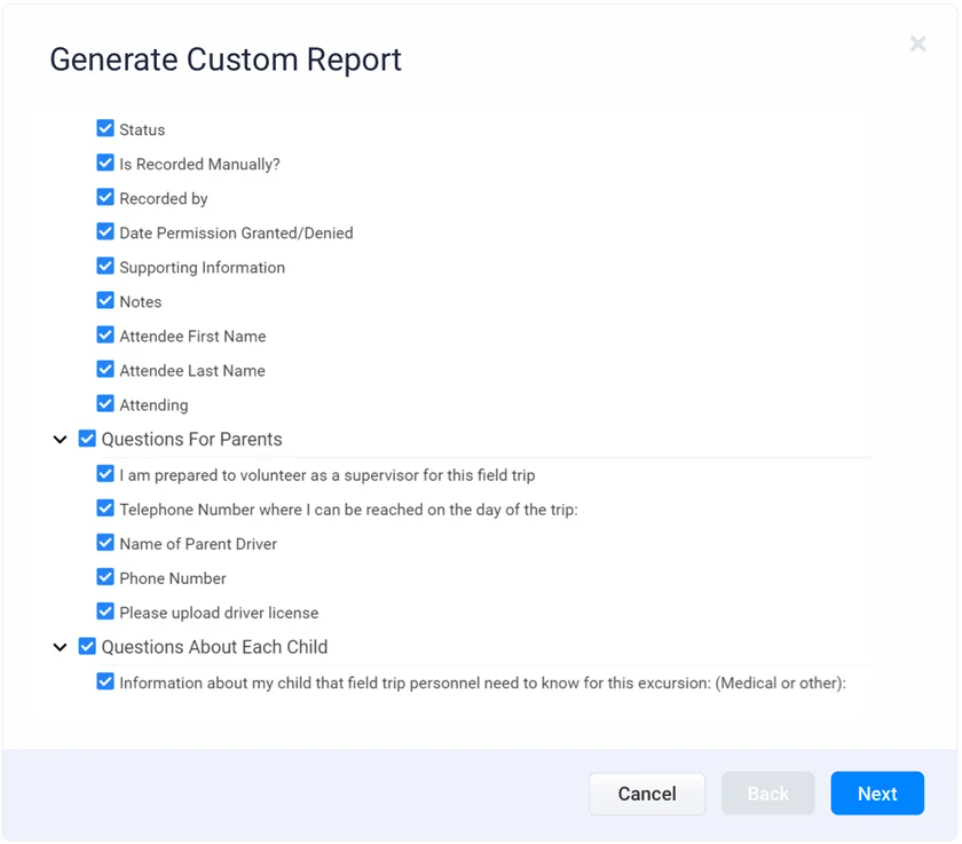
Task: Uncheck Attendee First Name
Action: click(x=105, y=335)
